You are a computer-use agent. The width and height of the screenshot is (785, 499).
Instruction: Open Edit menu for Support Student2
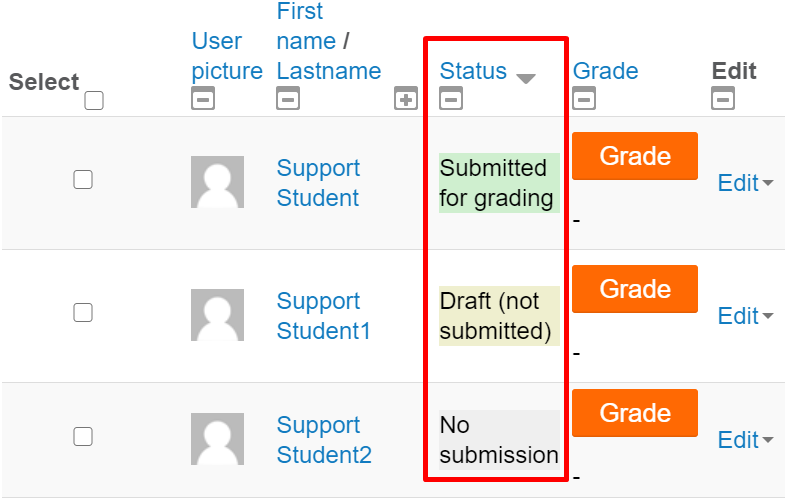click(745, 440)
